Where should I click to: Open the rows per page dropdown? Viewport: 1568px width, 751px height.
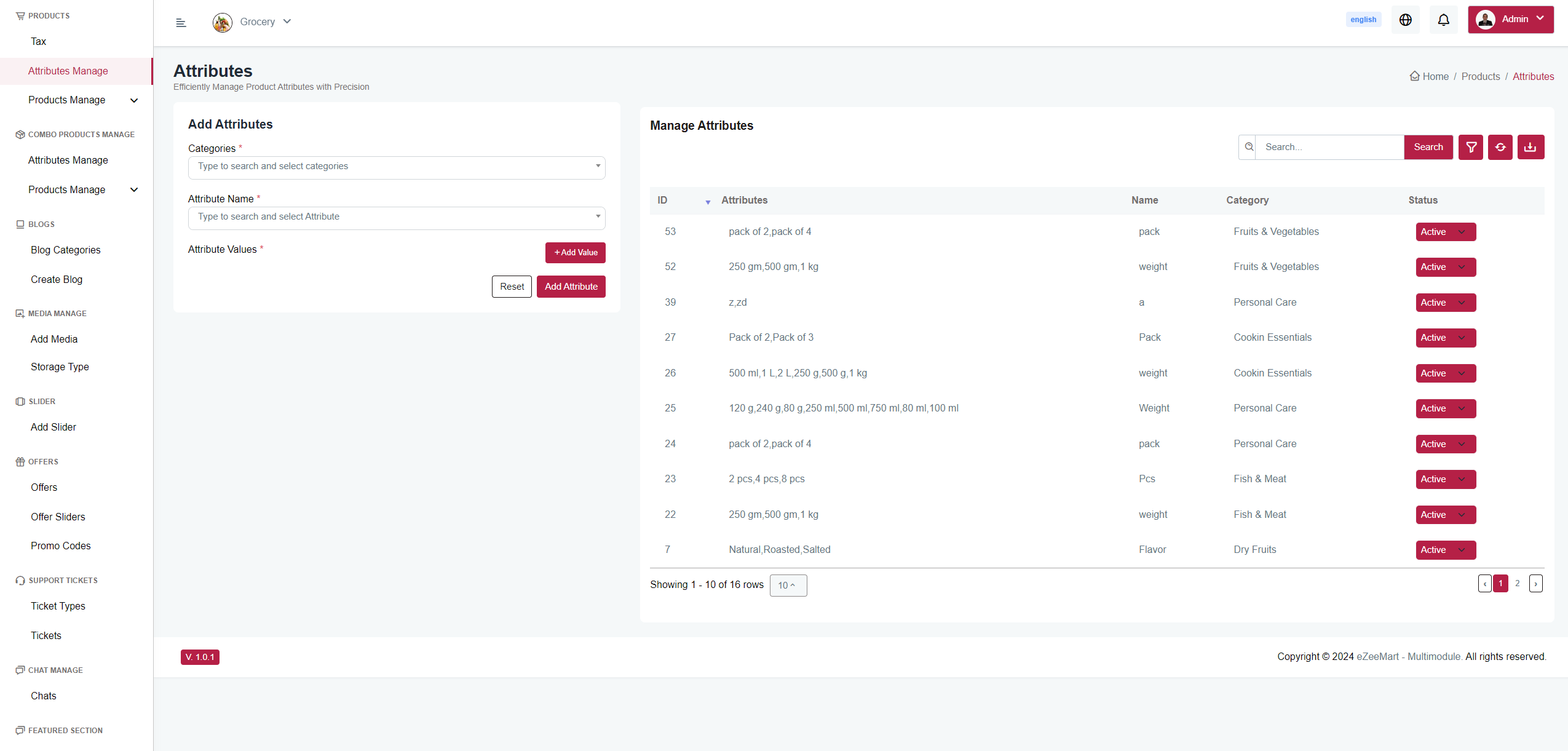tap(788, 586)
